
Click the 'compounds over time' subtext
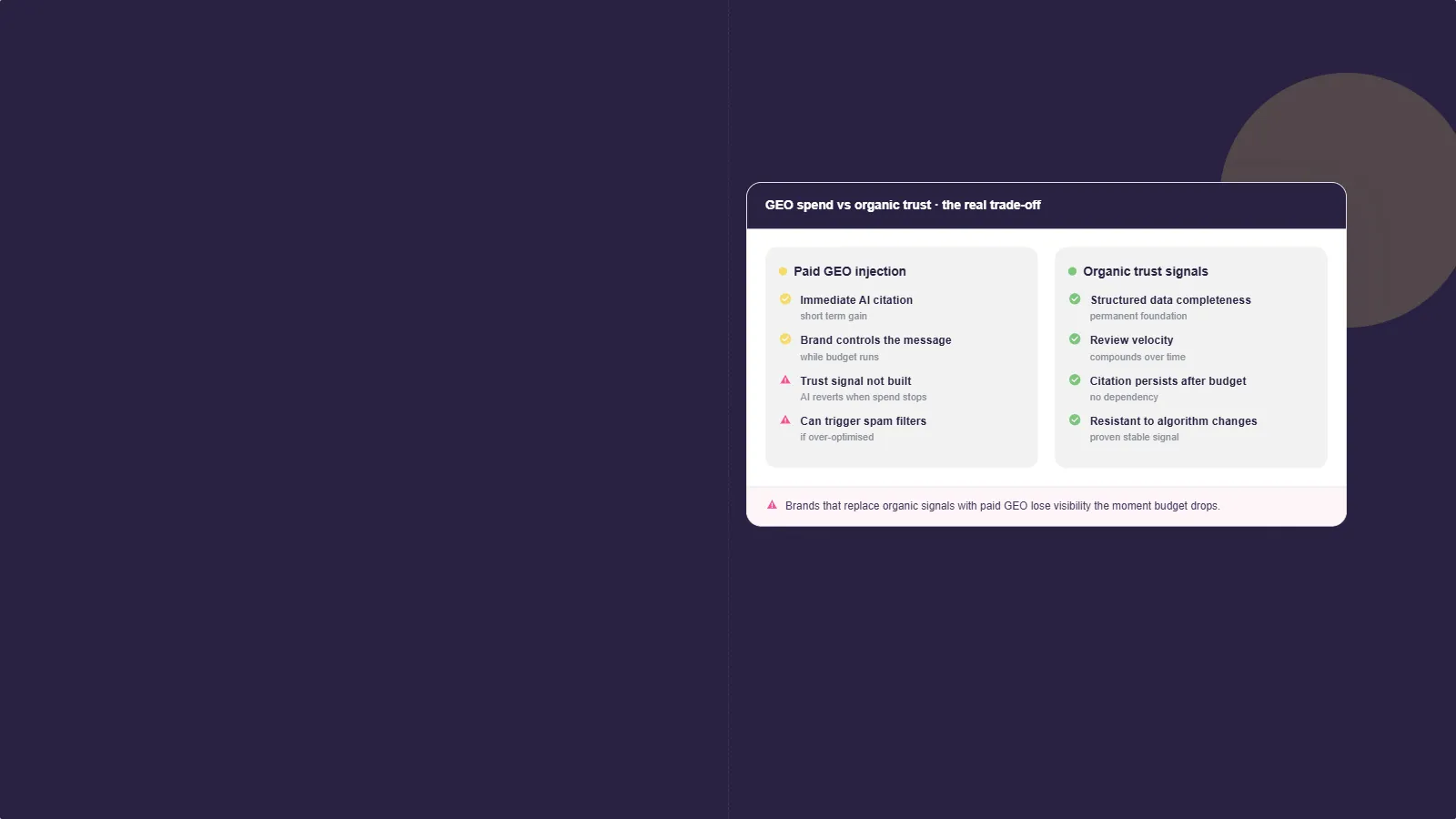[x=1137, y=358]
